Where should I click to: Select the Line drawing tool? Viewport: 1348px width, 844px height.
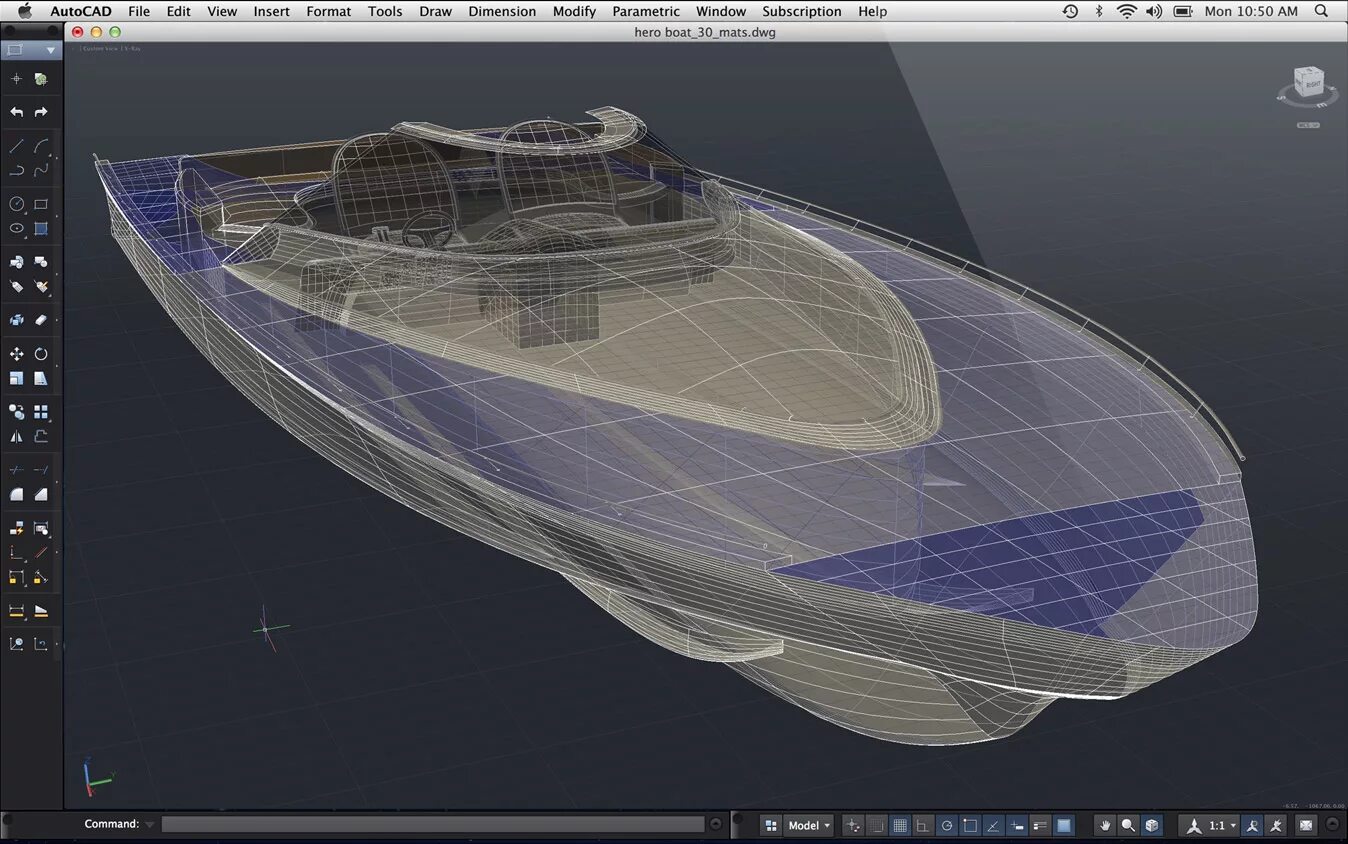pos(16,146)
